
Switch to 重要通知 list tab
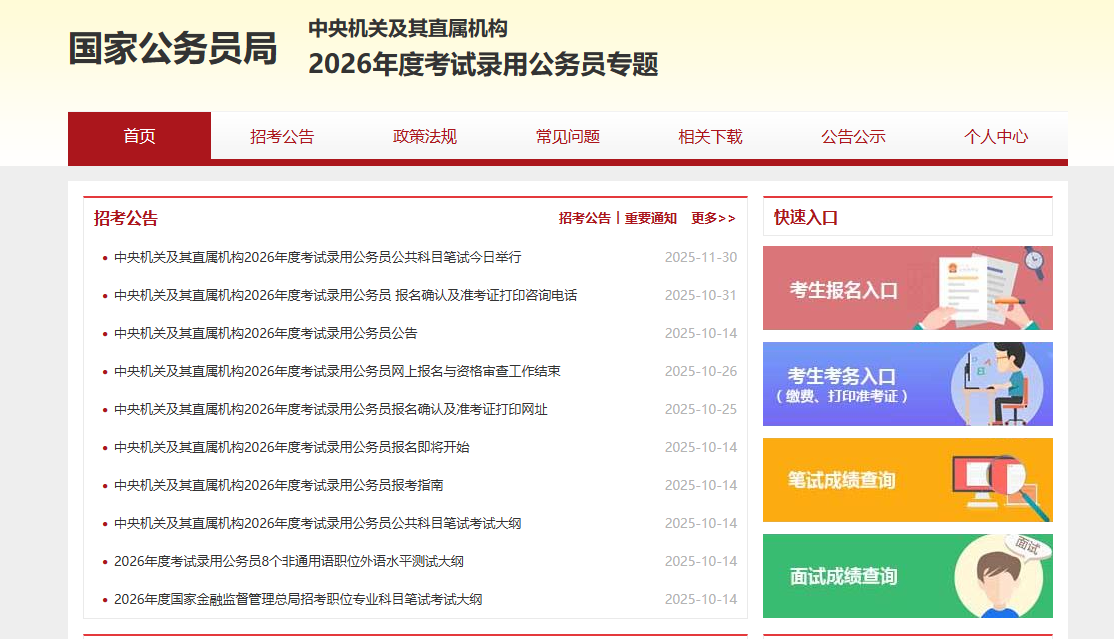(x=651, y=218)
